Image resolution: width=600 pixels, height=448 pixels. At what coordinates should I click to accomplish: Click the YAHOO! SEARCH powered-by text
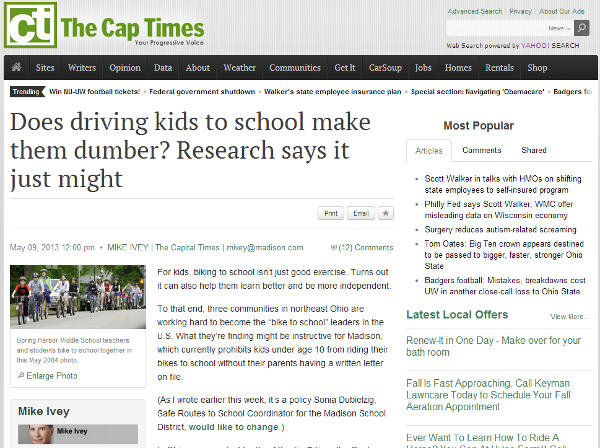pos(550,46)
